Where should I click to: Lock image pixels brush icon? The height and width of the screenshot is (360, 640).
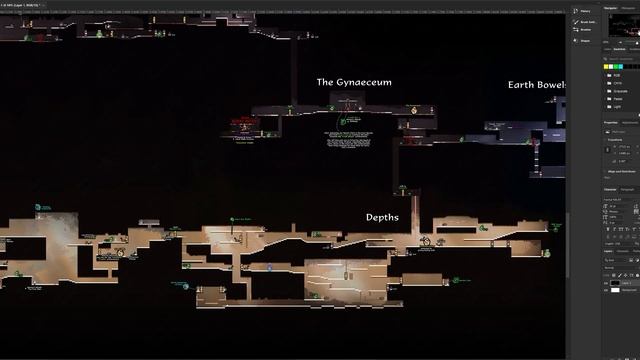(620, 276)
